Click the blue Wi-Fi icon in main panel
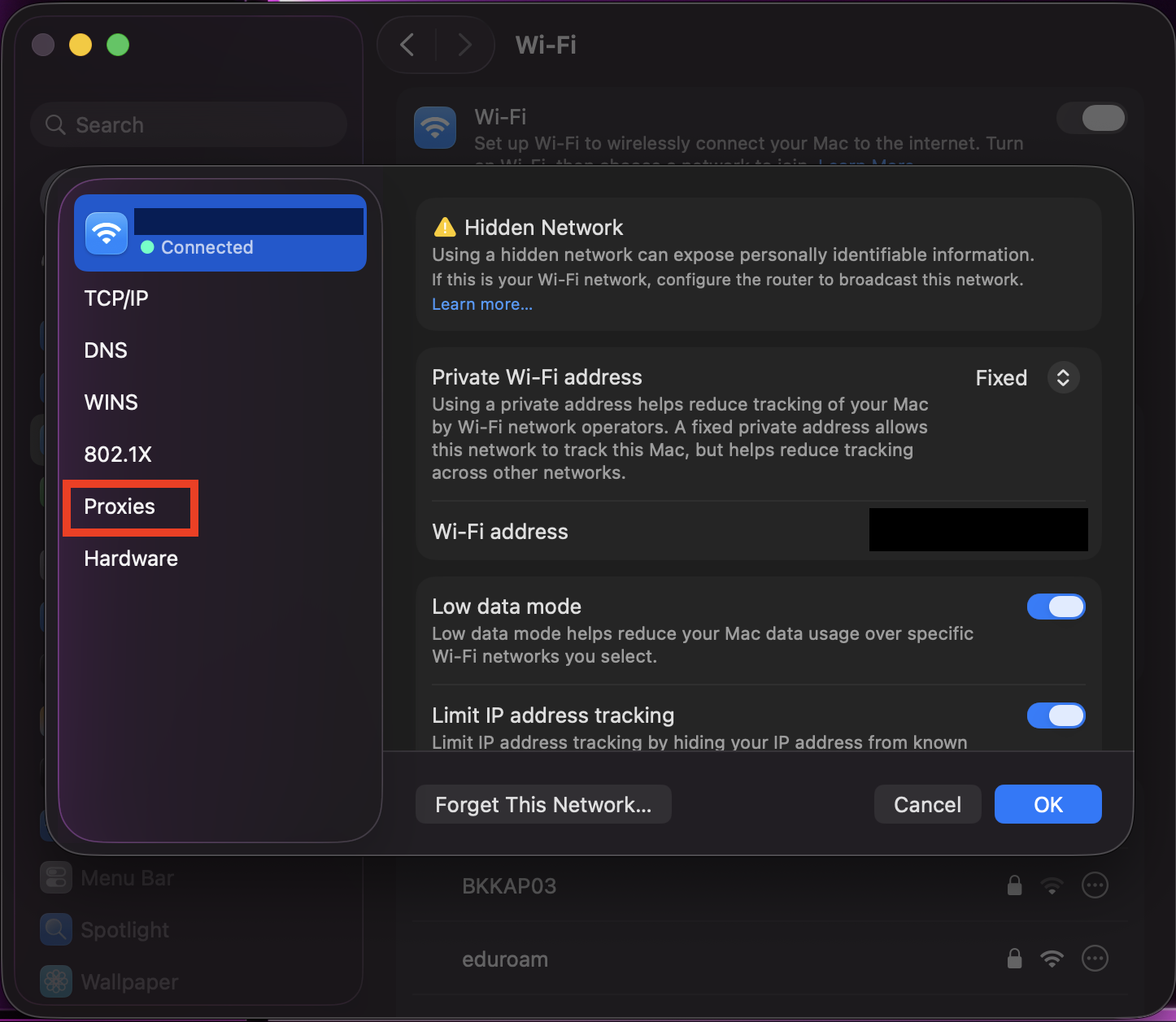1176x1022 pixels. (x=435, y=128)
